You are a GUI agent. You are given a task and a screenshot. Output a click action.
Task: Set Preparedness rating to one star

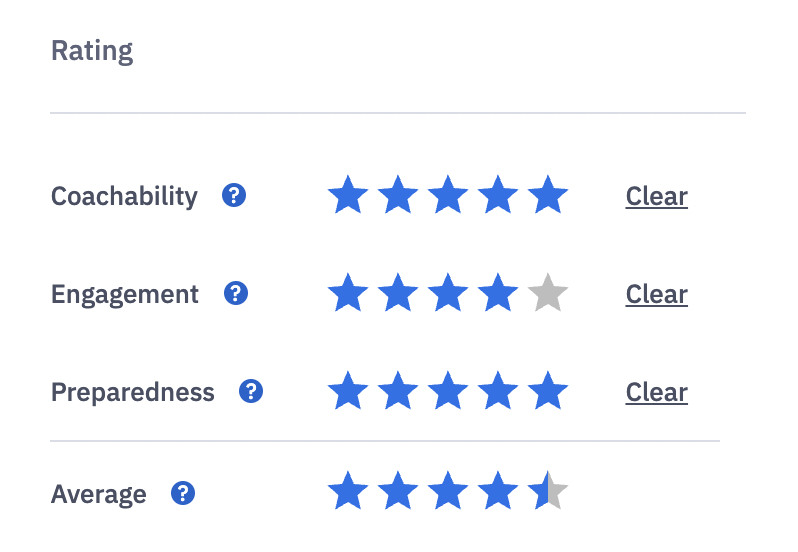coord(348,392)
